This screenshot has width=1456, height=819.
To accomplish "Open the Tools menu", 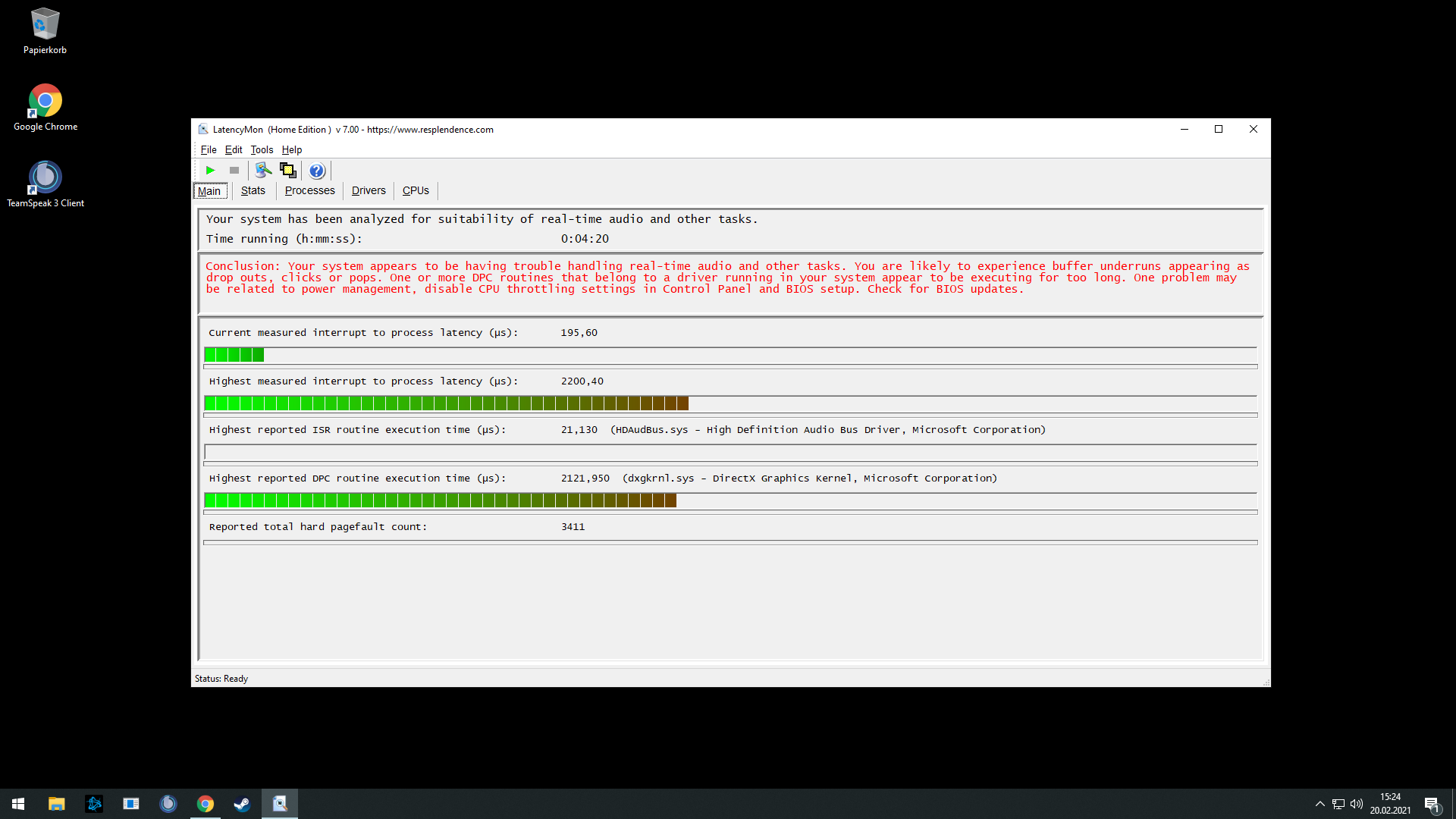I will [262, 149].
